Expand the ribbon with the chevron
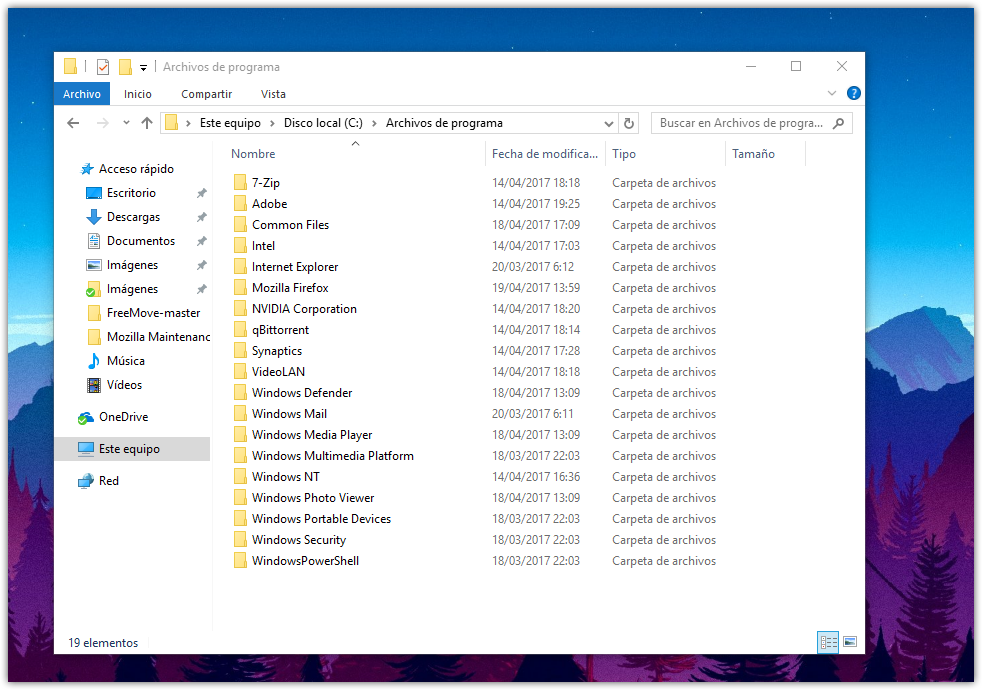Viewport: 982px width, 690px height. click(832, 93)
